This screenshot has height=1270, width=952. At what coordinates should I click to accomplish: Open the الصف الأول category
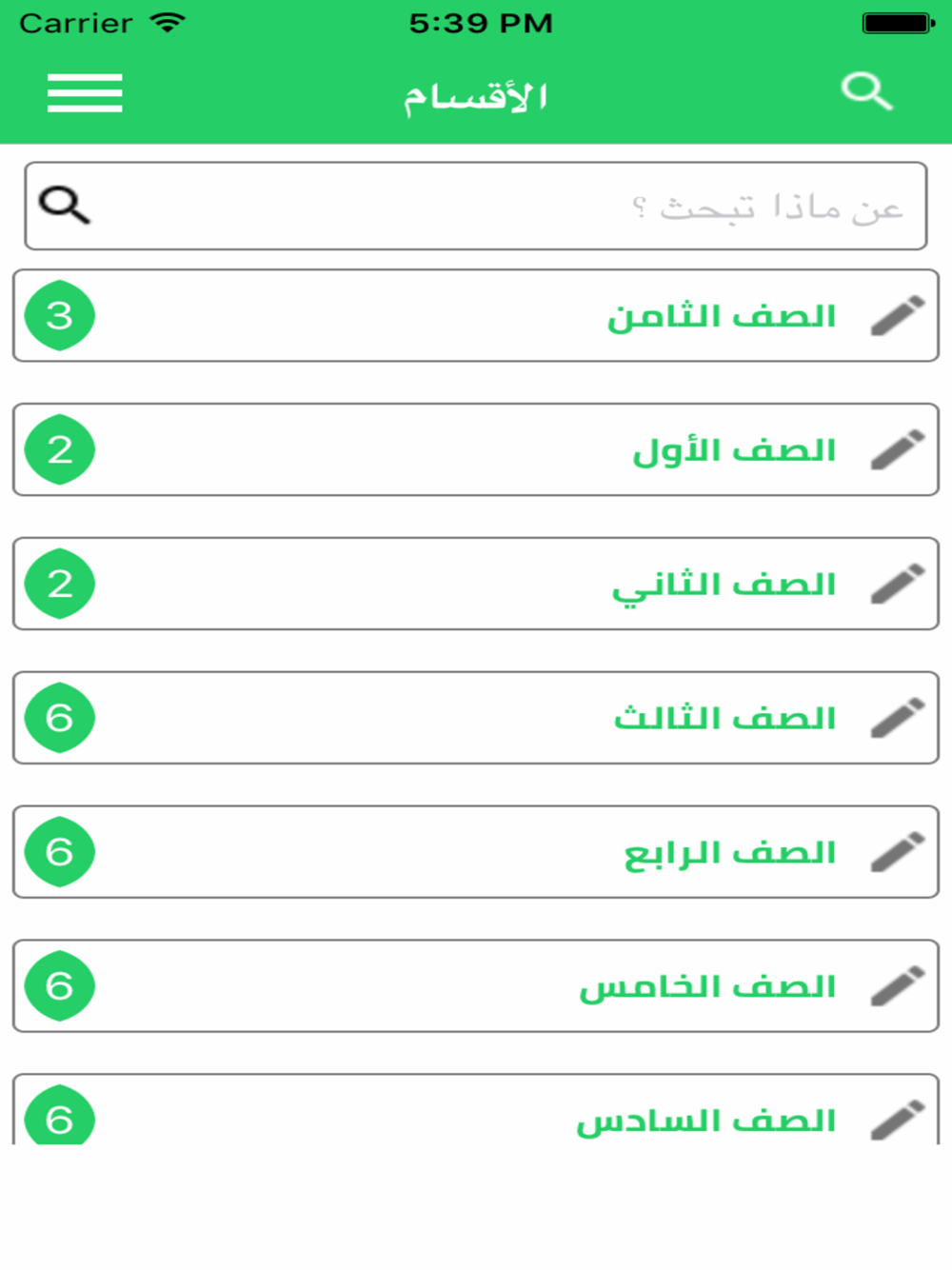coord(476,449)
